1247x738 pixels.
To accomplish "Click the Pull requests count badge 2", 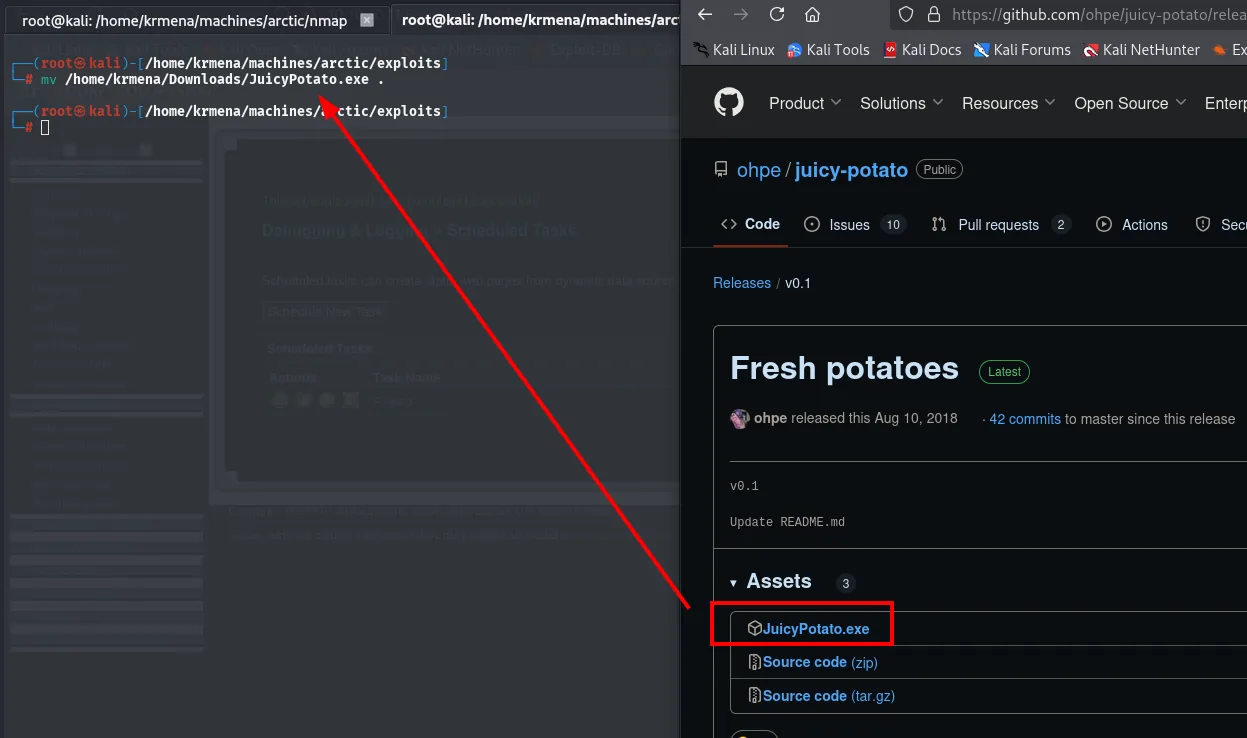I will pos(1061,225).
